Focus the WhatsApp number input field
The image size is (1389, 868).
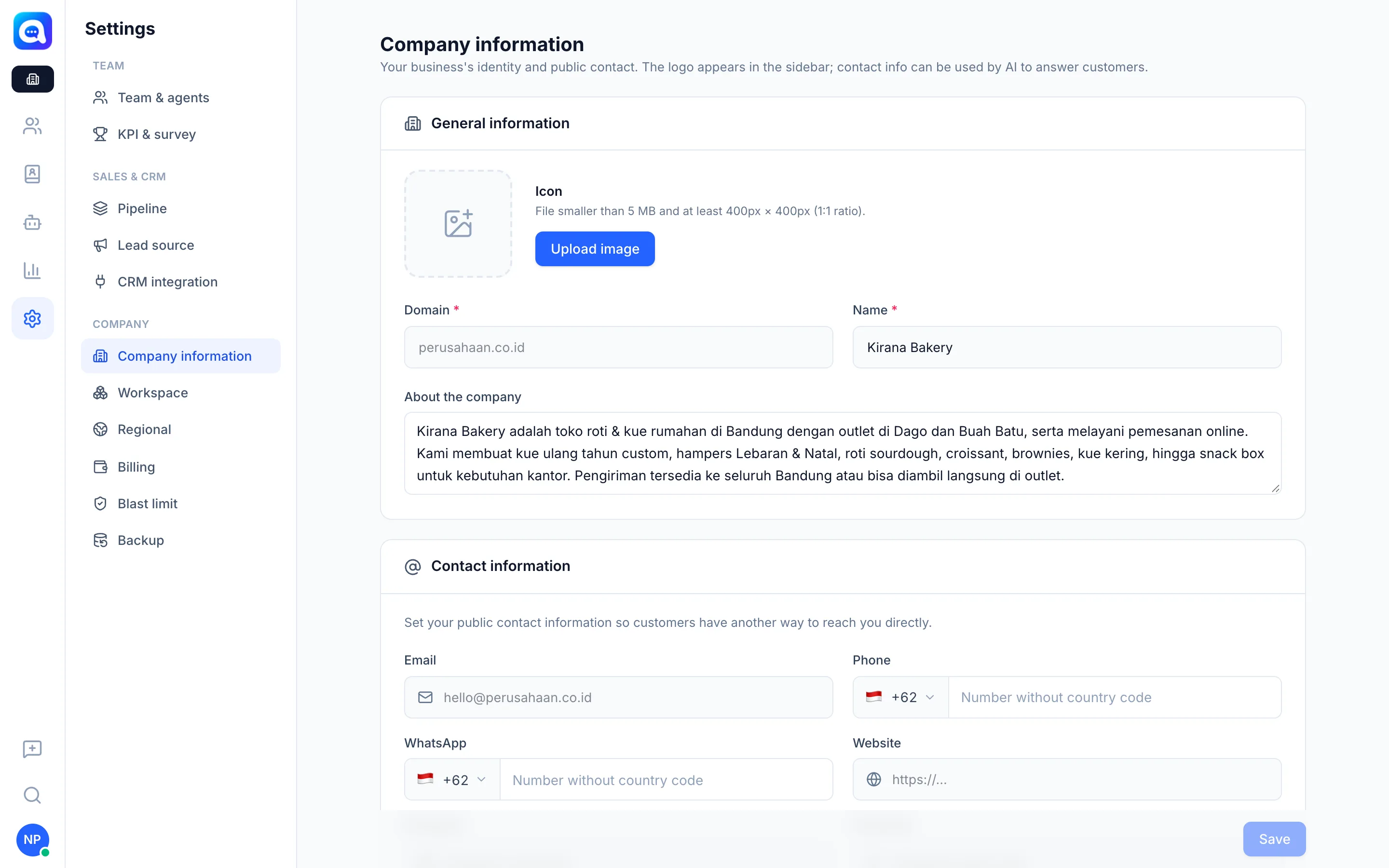point(666,780)
